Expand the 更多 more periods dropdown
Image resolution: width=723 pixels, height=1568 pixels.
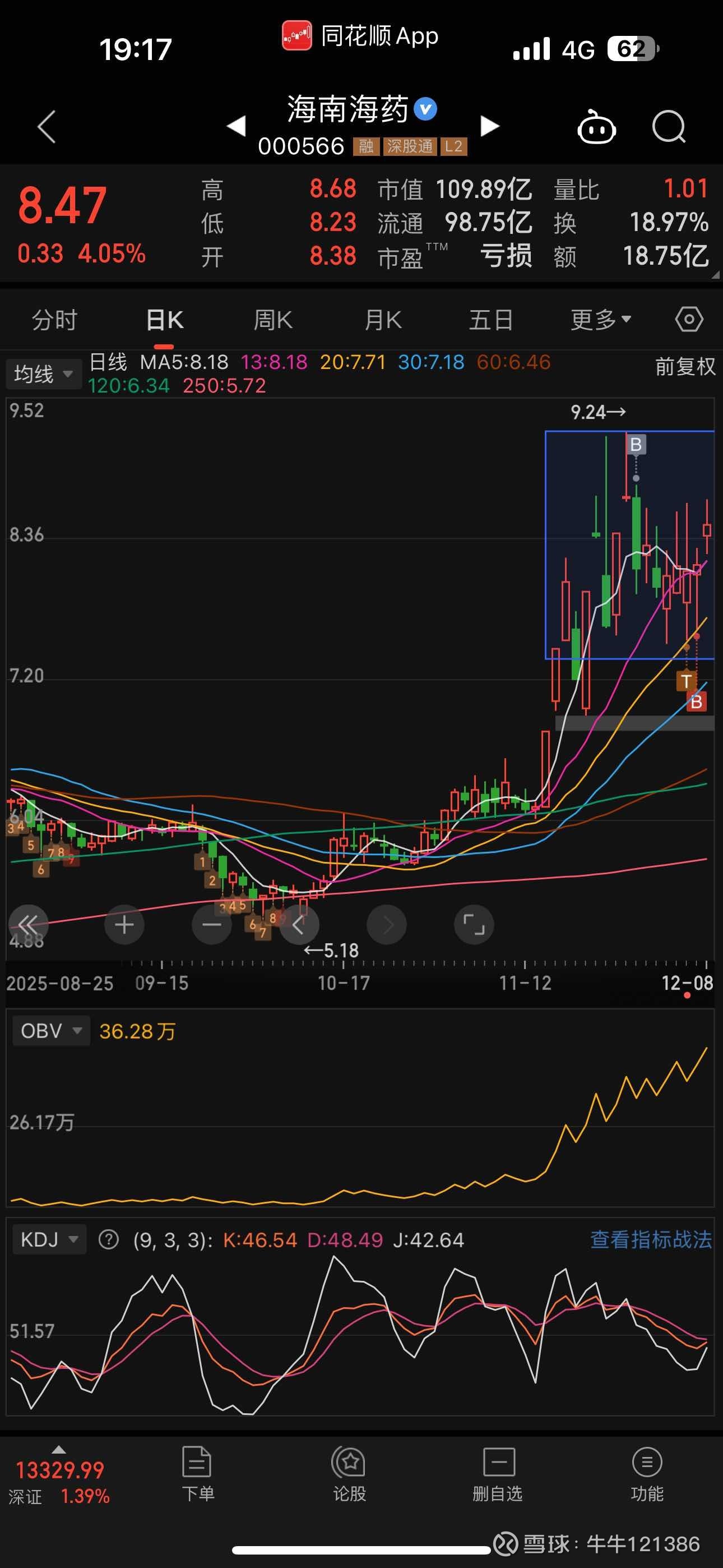[x=601, y=320]
